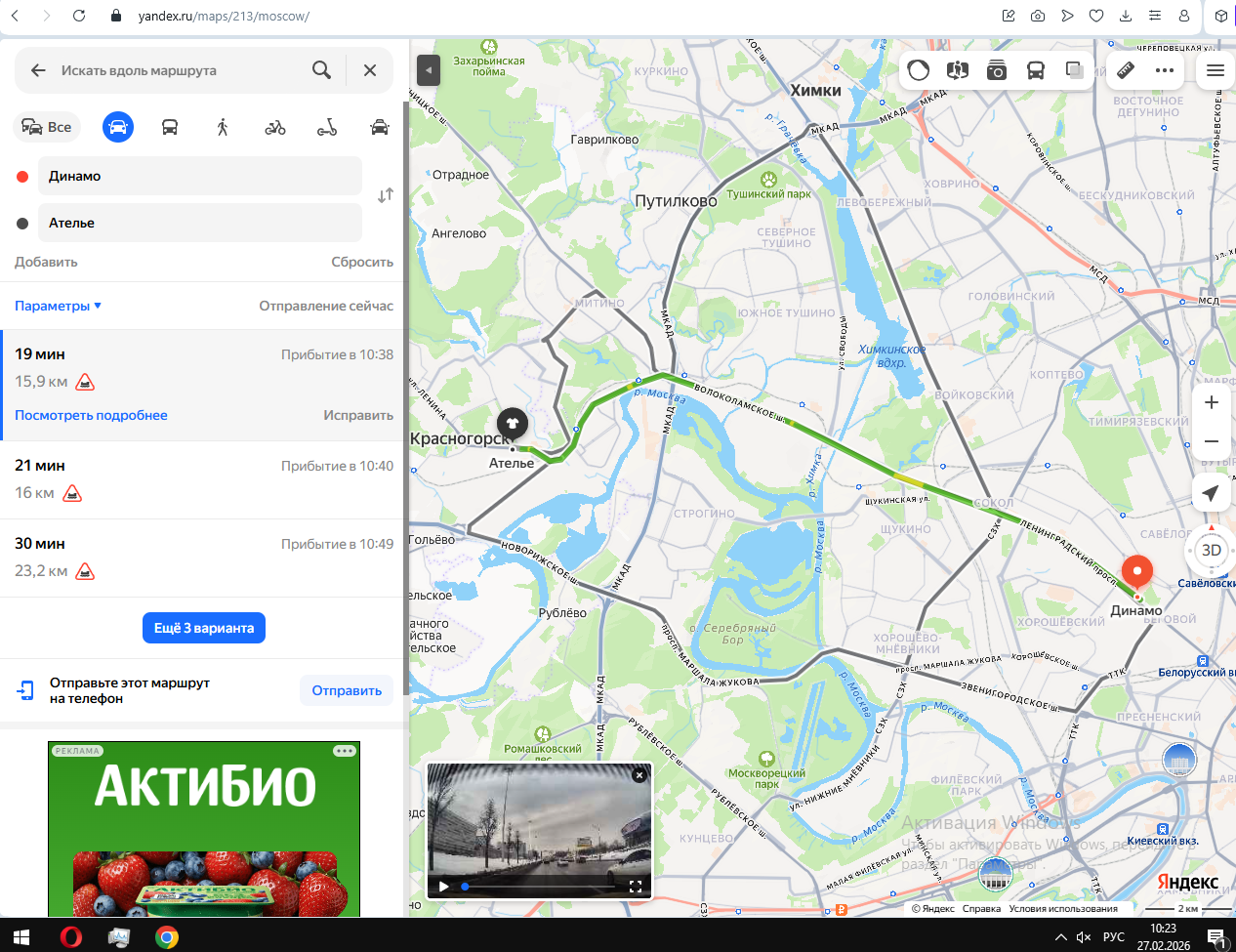This screenshot has height=952, width=1236.
Task: Toggle the traffic layer on the map
Action: click(919, 70)
